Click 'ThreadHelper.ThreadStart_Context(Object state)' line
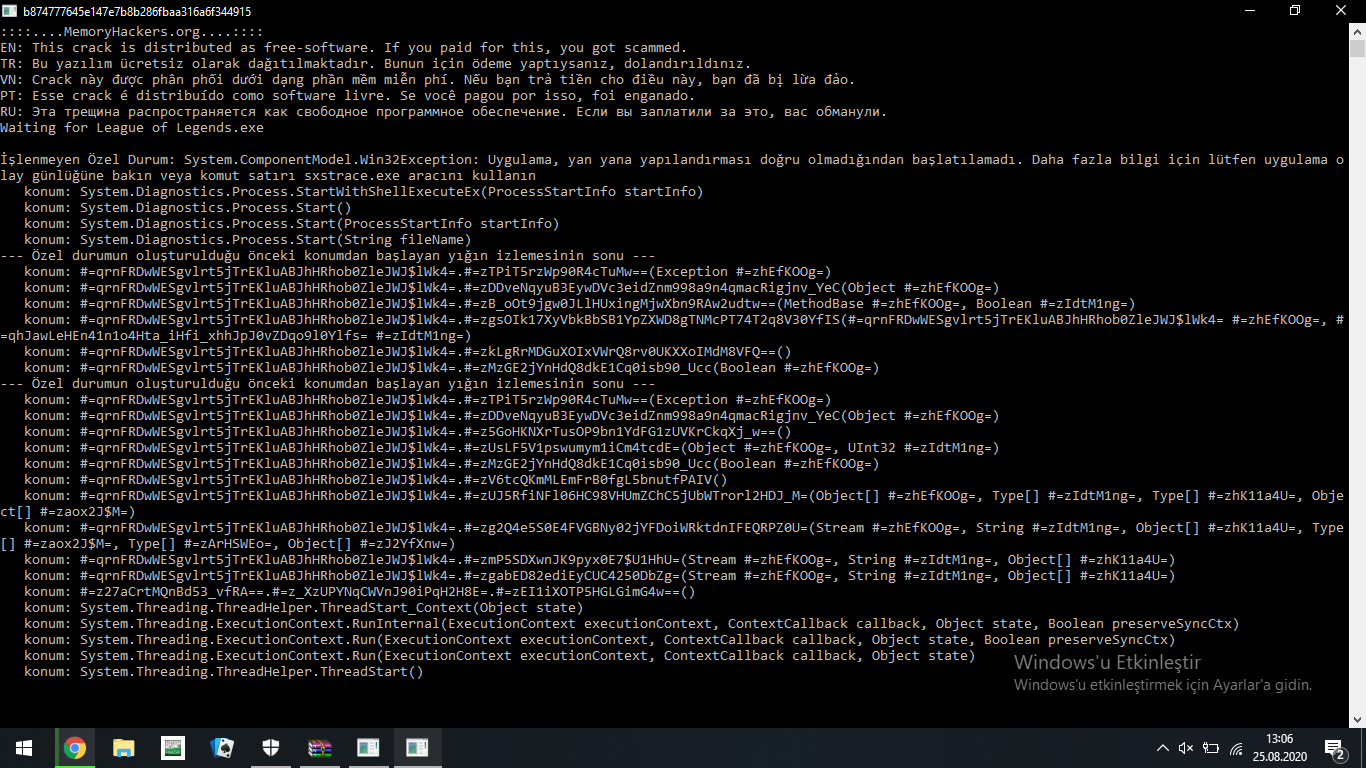This screenshot has height=768, width=1366. pyautogui.click(x=304, y=608)
